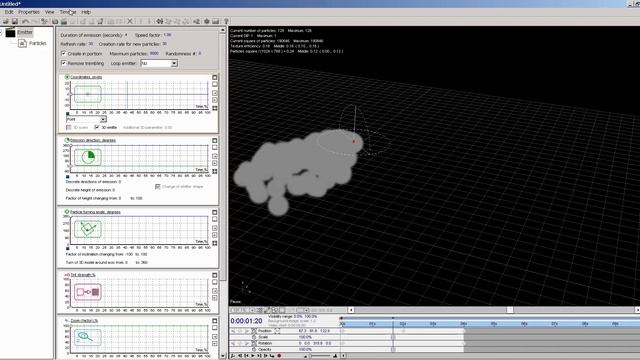
Task: Click the four-squares icon on Emission direction graph
Action: coord(215,171)
